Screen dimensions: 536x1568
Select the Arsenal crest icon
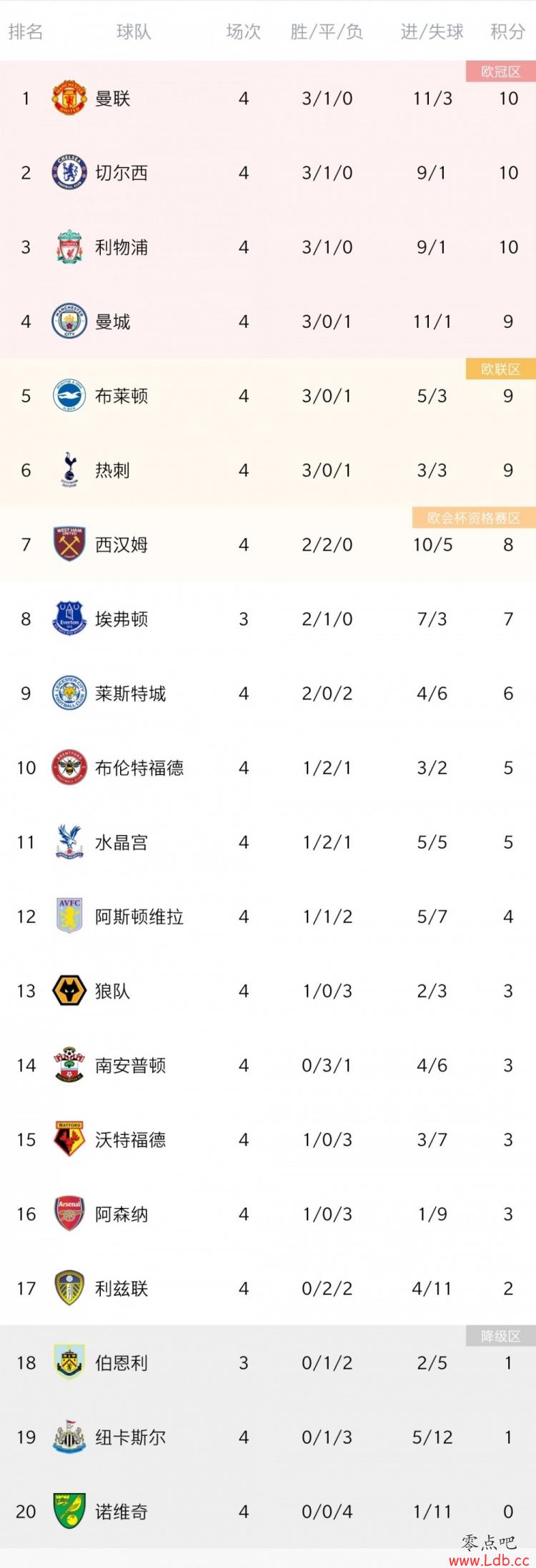point(69,1213)
